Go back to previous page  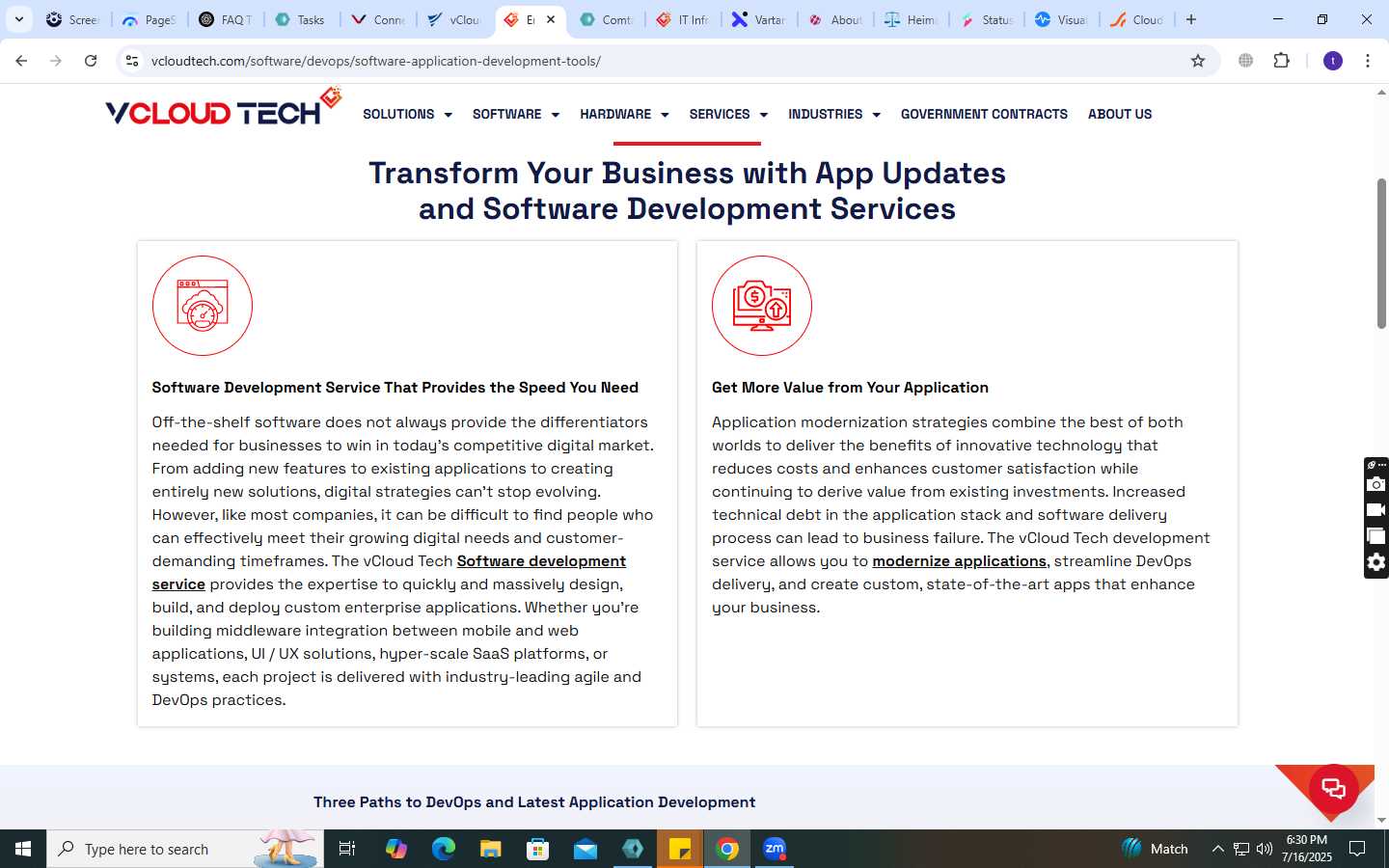(x=21, y=61)
